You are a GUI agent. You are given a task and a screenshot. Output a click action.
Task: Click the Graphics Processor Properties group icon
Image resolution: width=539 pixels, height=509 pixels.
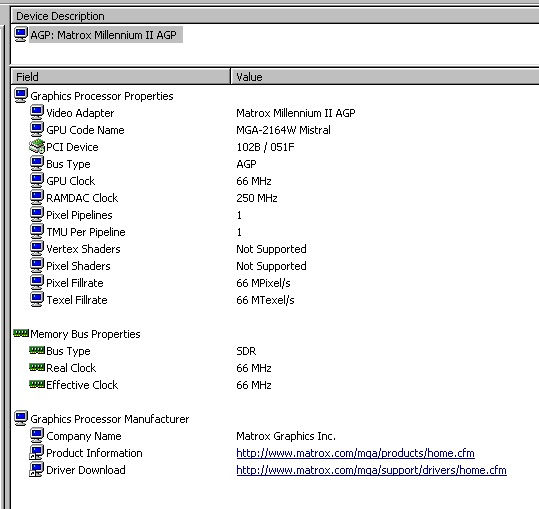[21, 96]
